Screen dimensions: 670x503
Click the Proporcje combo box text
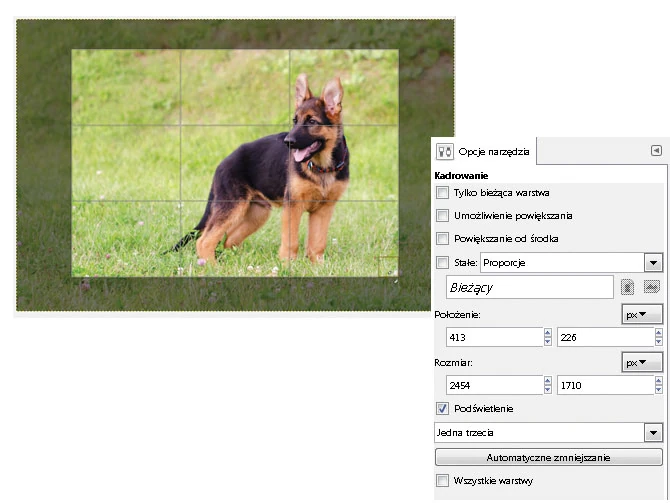tap(504, 263)
